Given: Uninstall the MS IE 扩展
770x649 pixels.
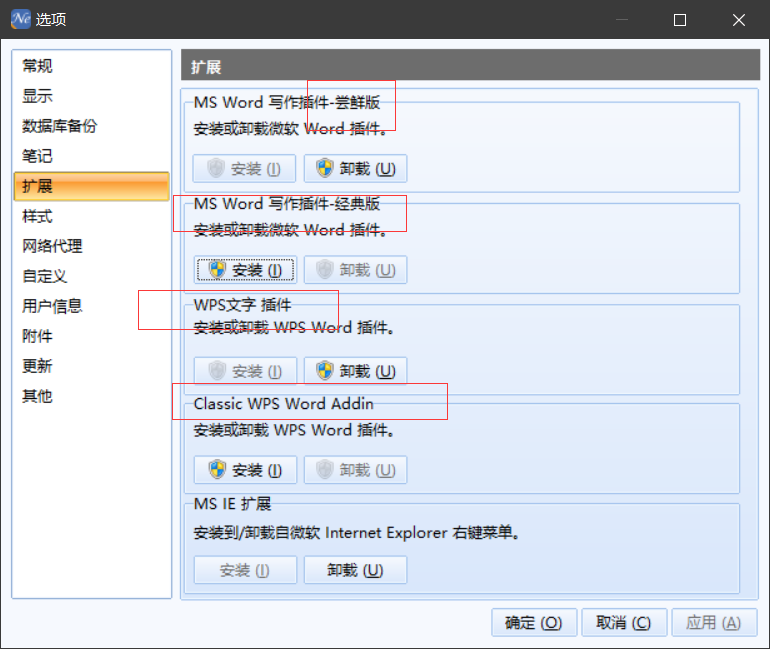Looking at the screenshot, I should pos(356,570).
